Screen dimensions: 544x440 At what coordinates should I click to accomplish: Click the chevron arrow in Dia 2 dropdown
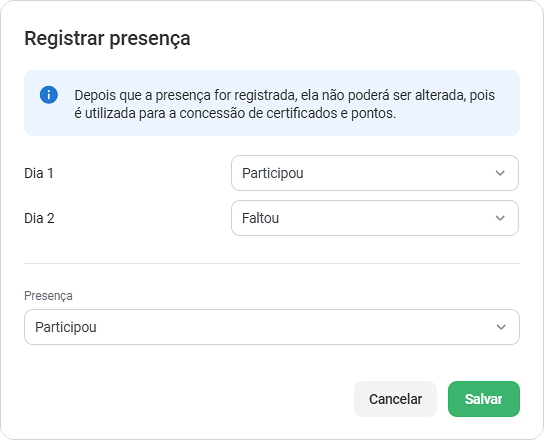point(500,218)
